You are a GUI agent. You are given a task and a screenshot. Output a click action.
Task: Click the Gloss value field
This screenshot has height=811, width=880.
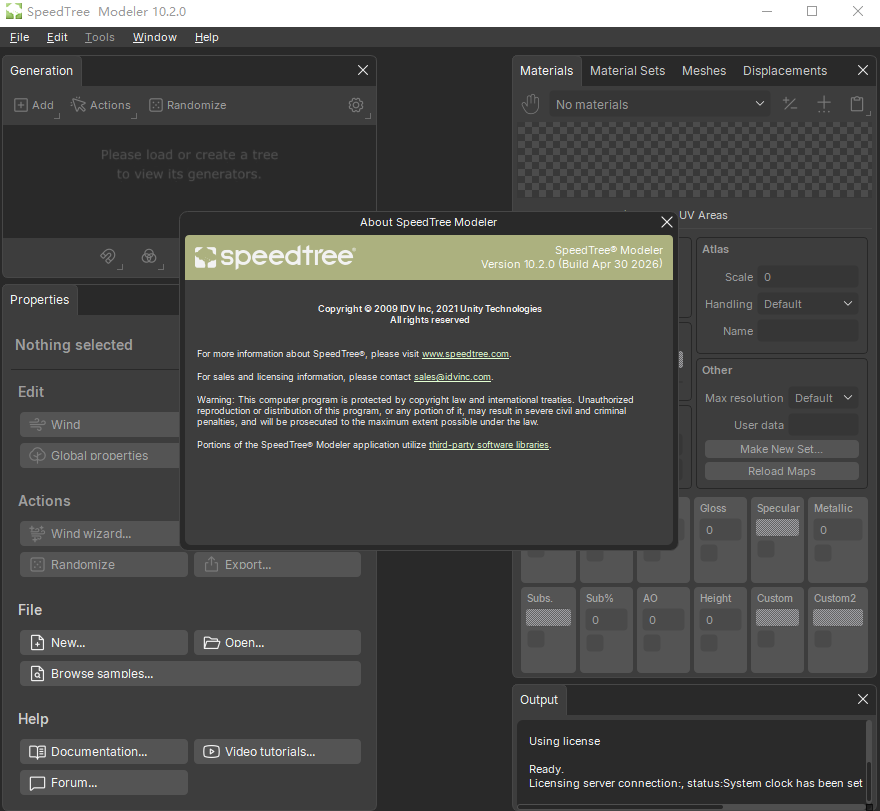(721, 530)
